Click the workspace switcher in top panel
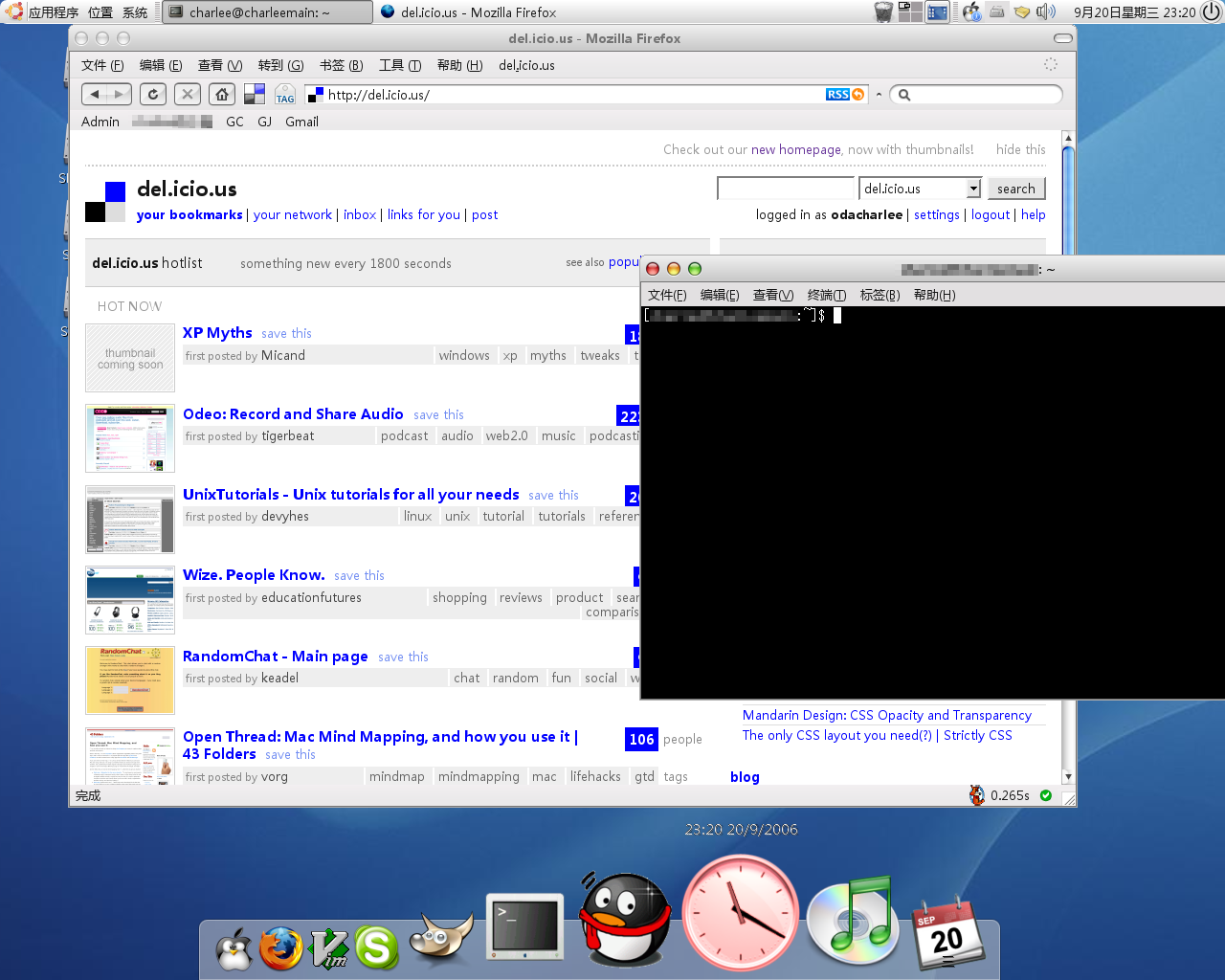This screenshot has width=1225, height=980. click(911, 11)
